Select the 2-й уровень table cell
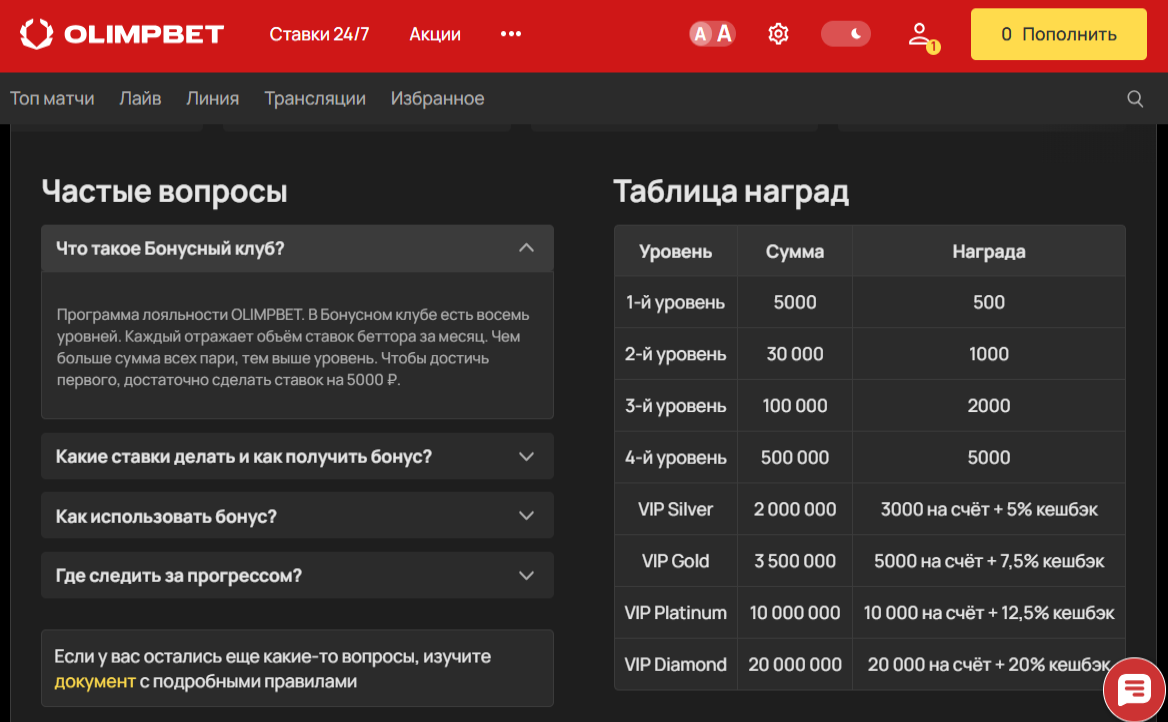The height and width of the screenshot is (722, 1168). [x=676, y=354]
